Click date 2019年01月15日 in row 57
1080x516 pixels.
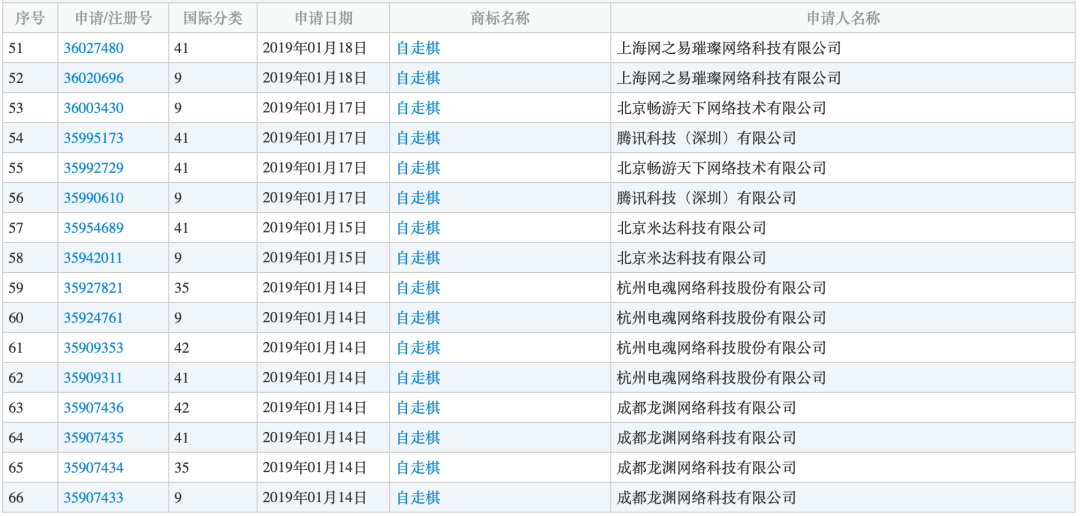(x=315, y=228)
